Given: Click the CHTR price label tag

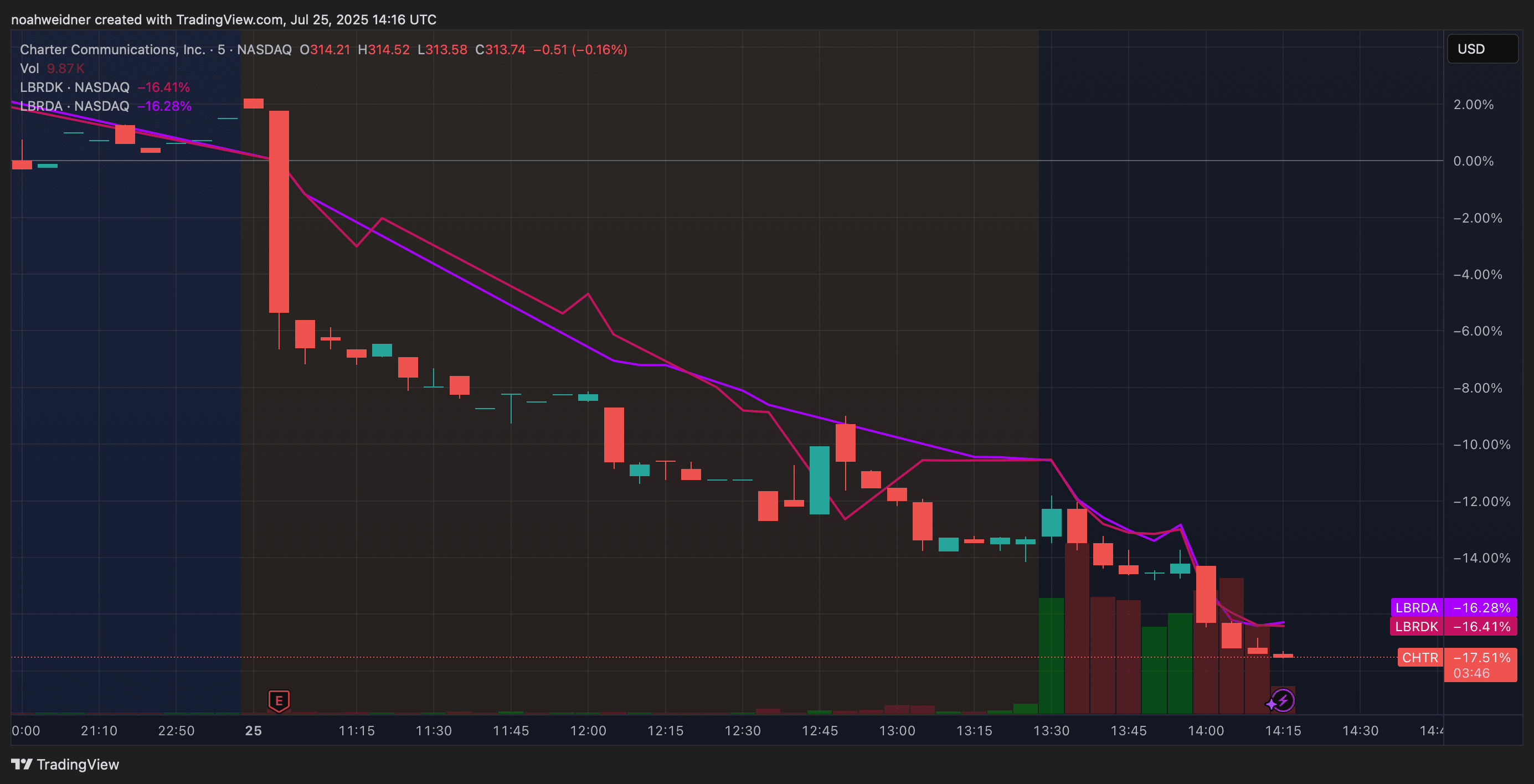Looking at the screenshot, I should 1420,658.
